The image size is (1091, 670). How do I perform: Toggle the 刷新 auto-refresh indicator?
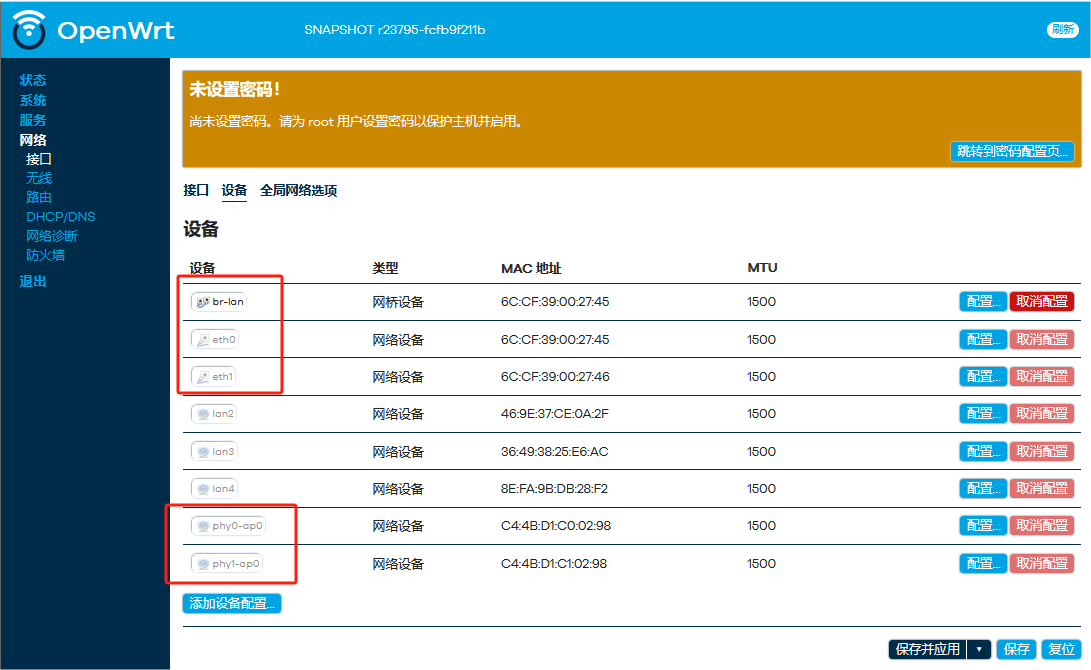pyautogui.click(x=1062, y=30)
